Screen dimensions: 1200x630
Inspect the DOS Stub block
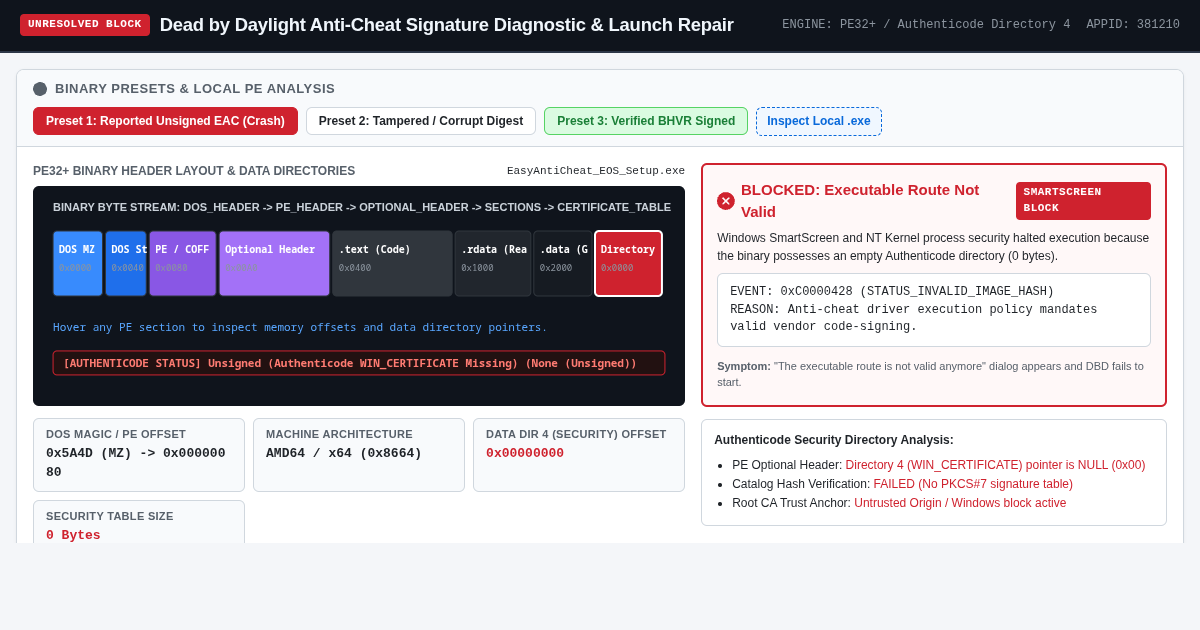(x=126, y=263)
